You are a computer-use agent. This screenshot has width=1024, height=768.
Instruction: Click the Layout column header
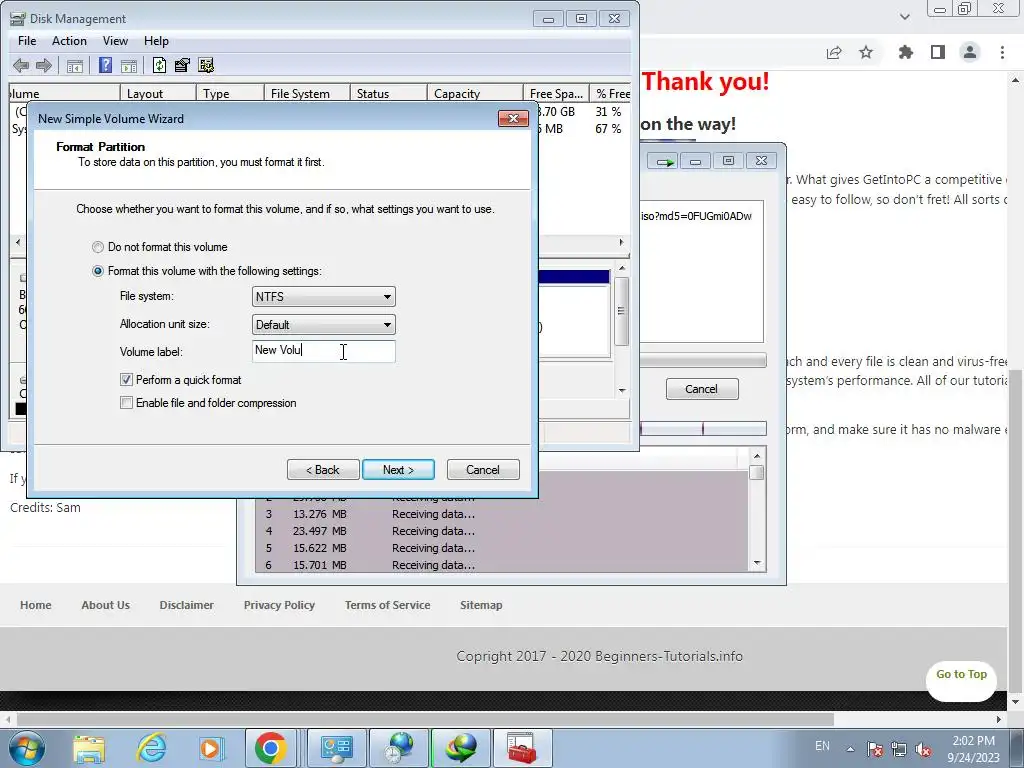[158, 93]
